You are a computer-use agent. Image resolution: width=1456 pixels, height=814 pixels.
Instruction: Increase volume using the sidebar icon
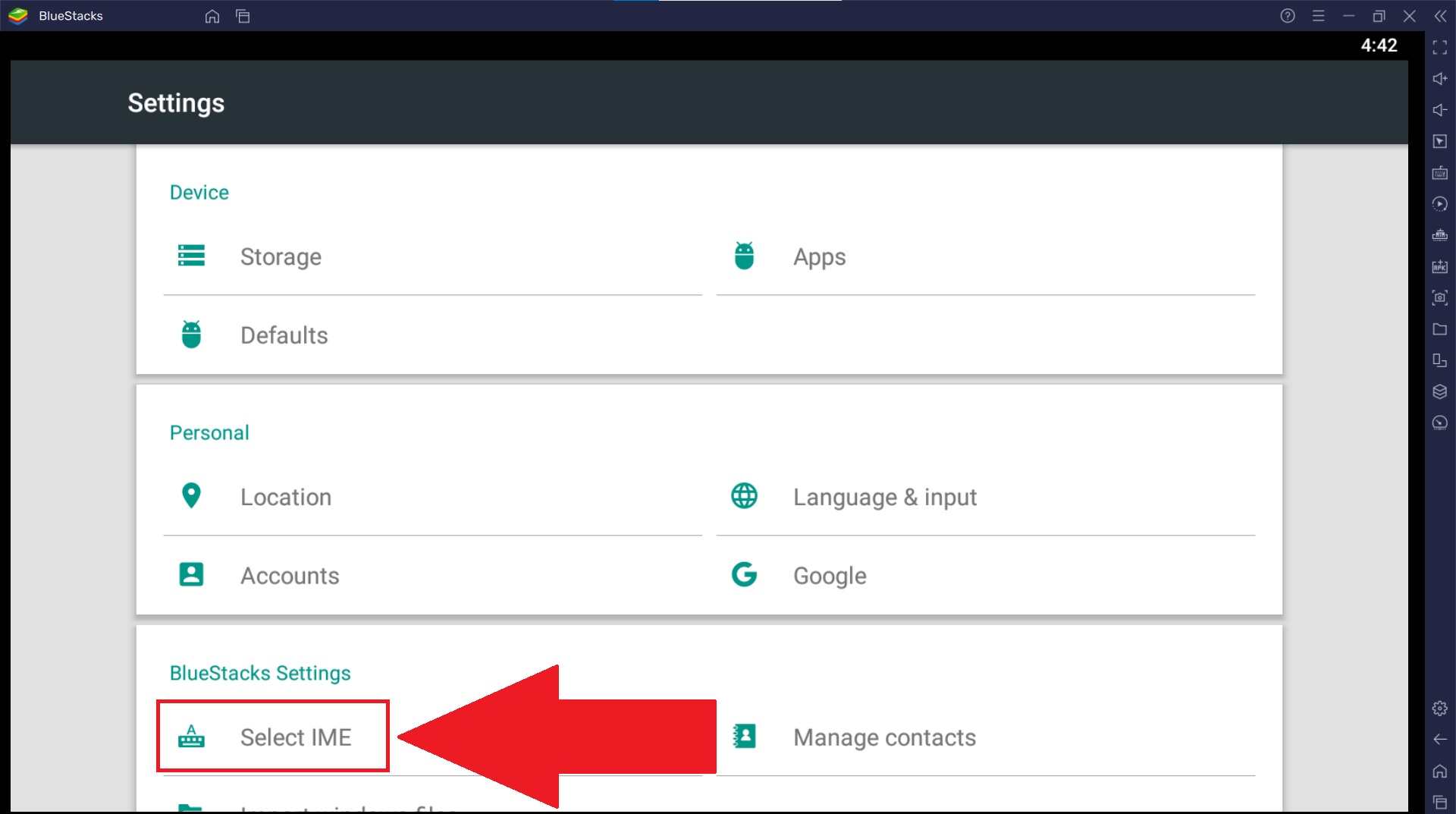1439,78
